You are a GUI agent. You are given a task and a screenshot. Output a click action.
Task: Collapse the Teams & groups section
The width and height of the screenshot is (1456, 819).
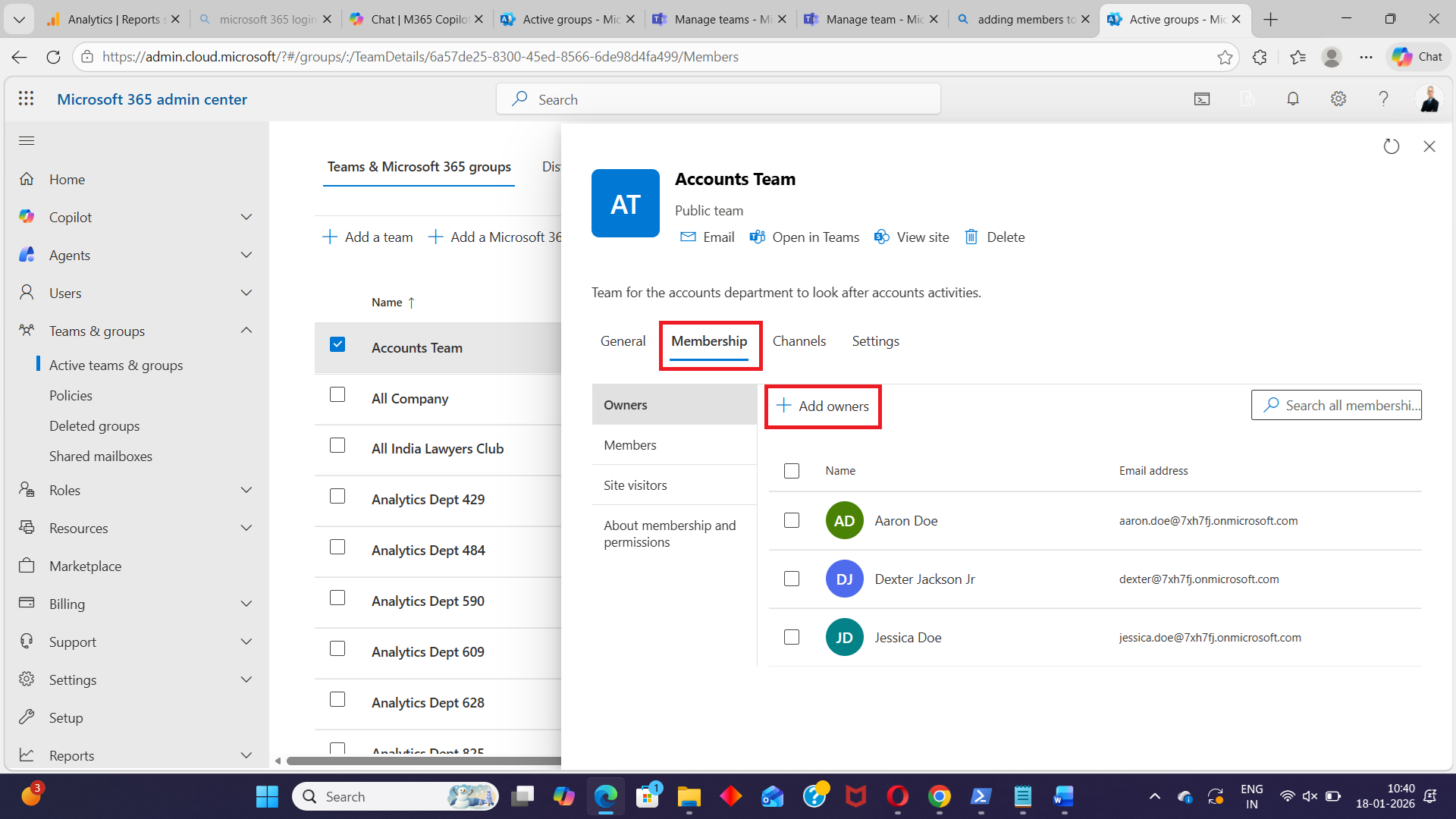246,331
